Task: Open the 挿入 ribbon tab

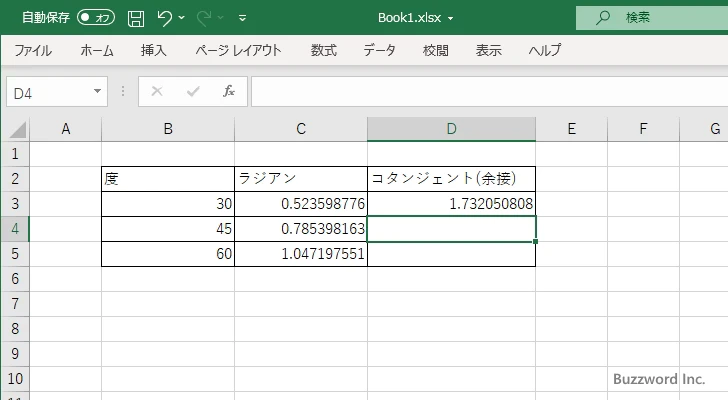Action: tap(154, 50)
